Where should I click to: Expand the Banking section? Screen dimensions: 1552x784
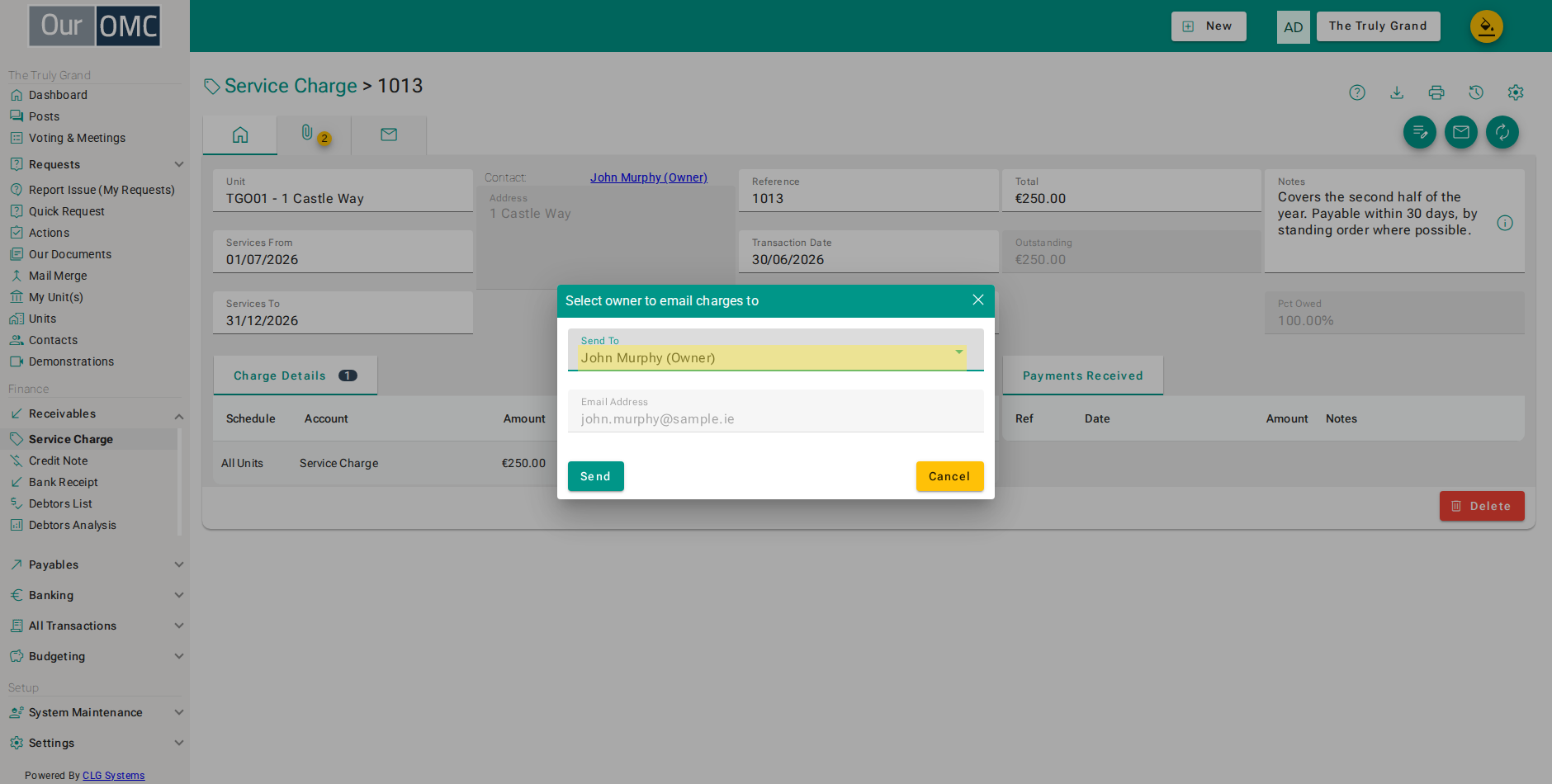(x=95, y=595)
